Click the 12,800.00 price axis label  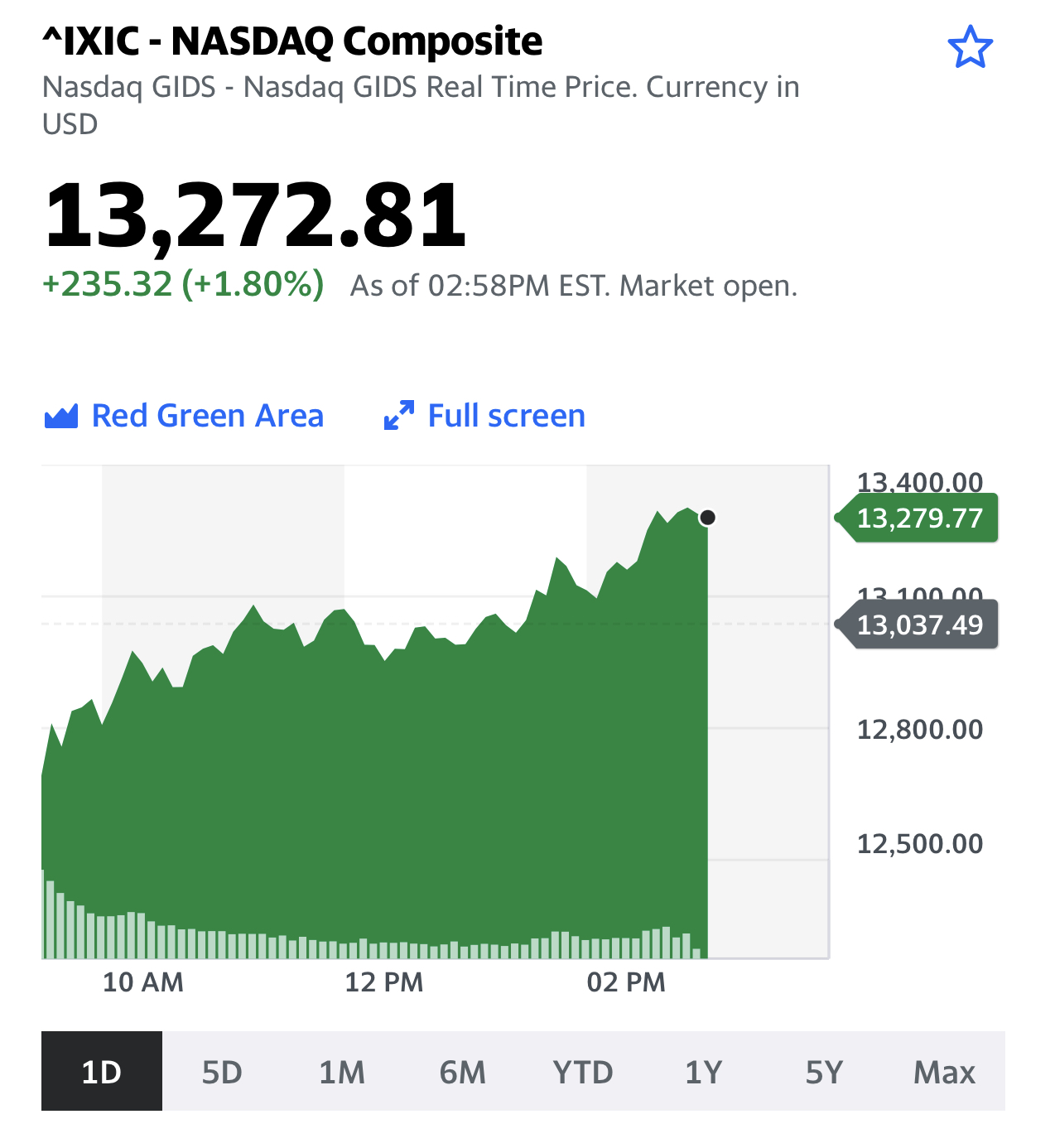(x=920, y=730)
